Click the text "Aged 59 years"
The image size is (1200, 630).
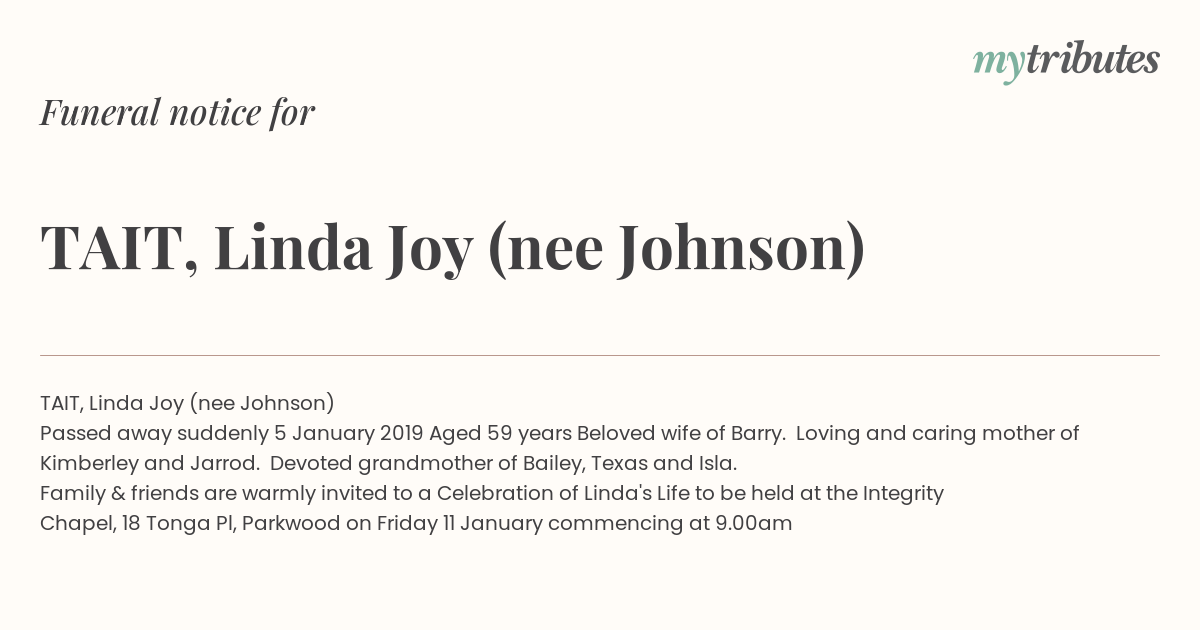click(x=500, y=434)
